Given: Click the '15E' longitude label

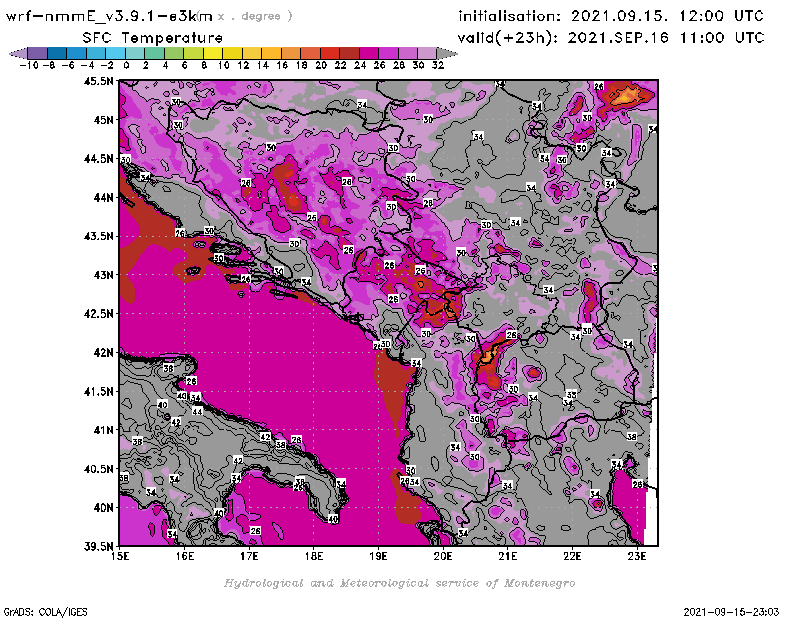Looking at the screenshot, I should pos(120,556).
